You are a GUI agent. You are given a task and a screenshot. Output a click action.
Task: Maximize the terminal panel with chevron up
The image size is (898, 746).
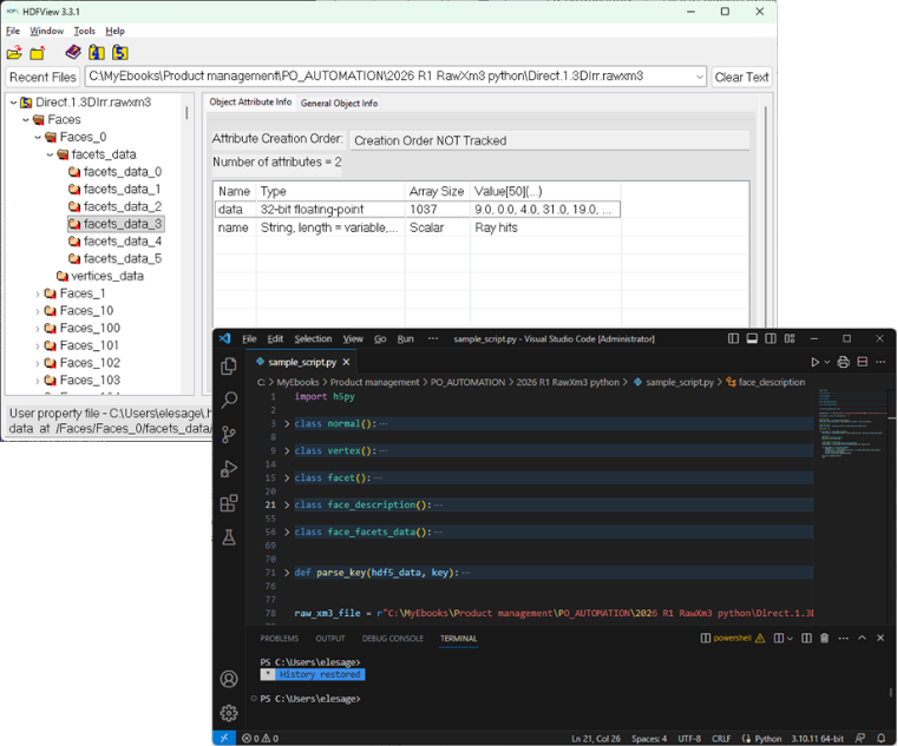click(x=862, y=638)
